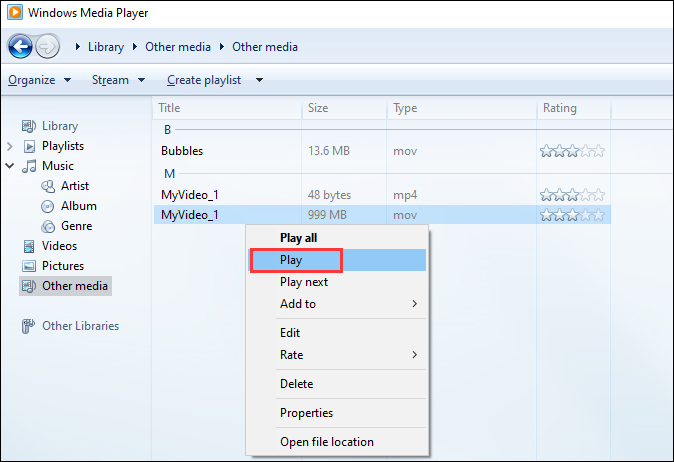Image resolution: width=674 pixels, height=462 pixels.
Task: Click the Library icon in sidebar
Action: click(28, 126)
